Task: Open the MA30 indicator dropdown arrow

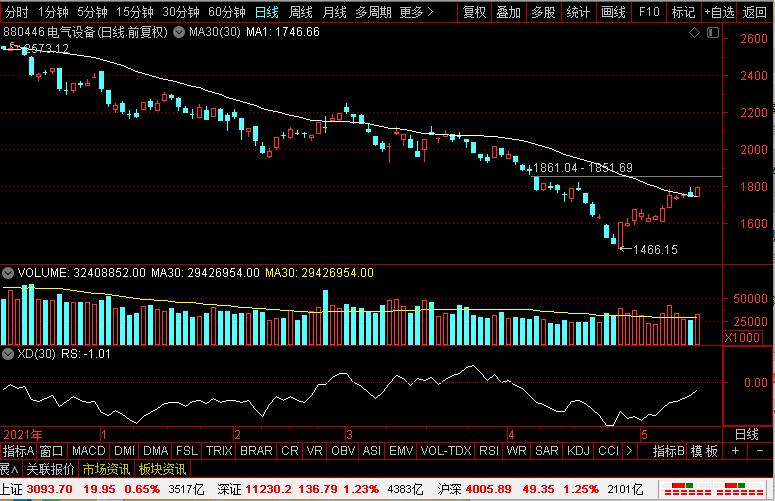Action: click(179, 32)
